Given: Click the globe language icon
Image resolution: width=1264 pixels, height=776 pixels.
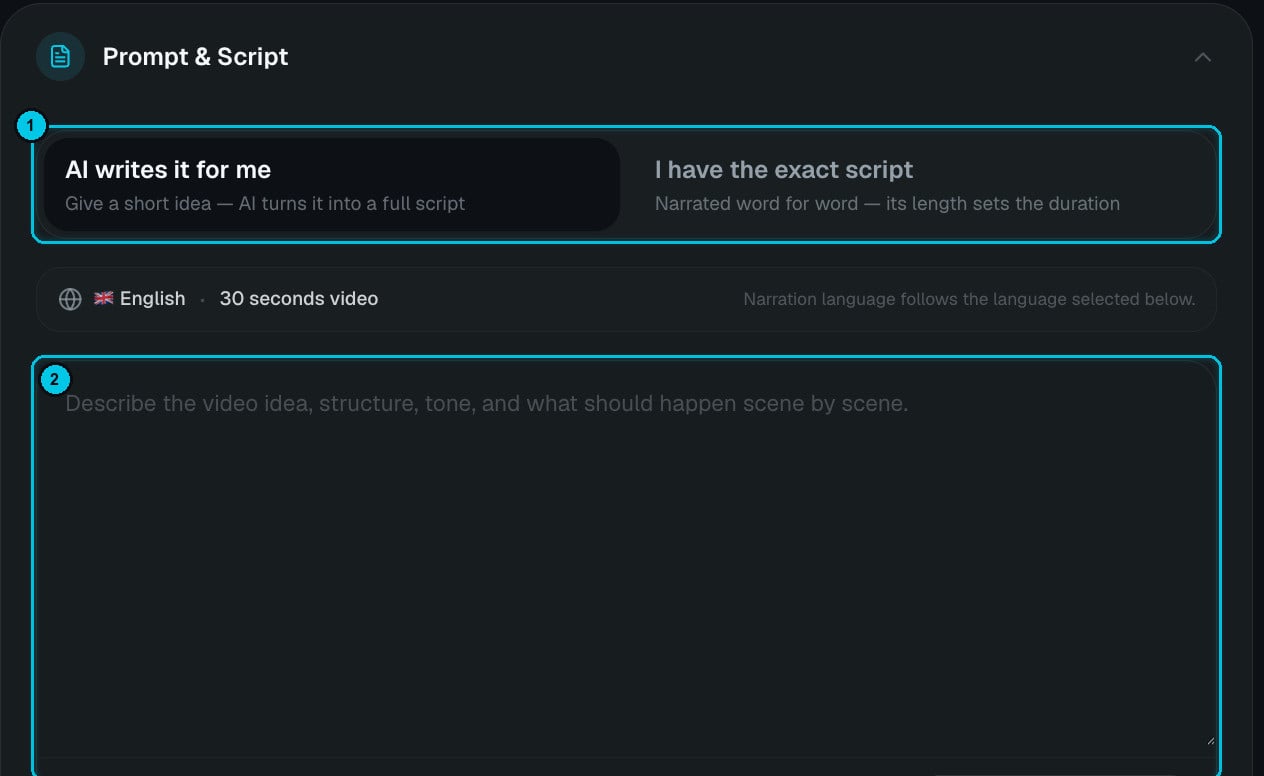Looking at the screenshot, I should [70, 299].
